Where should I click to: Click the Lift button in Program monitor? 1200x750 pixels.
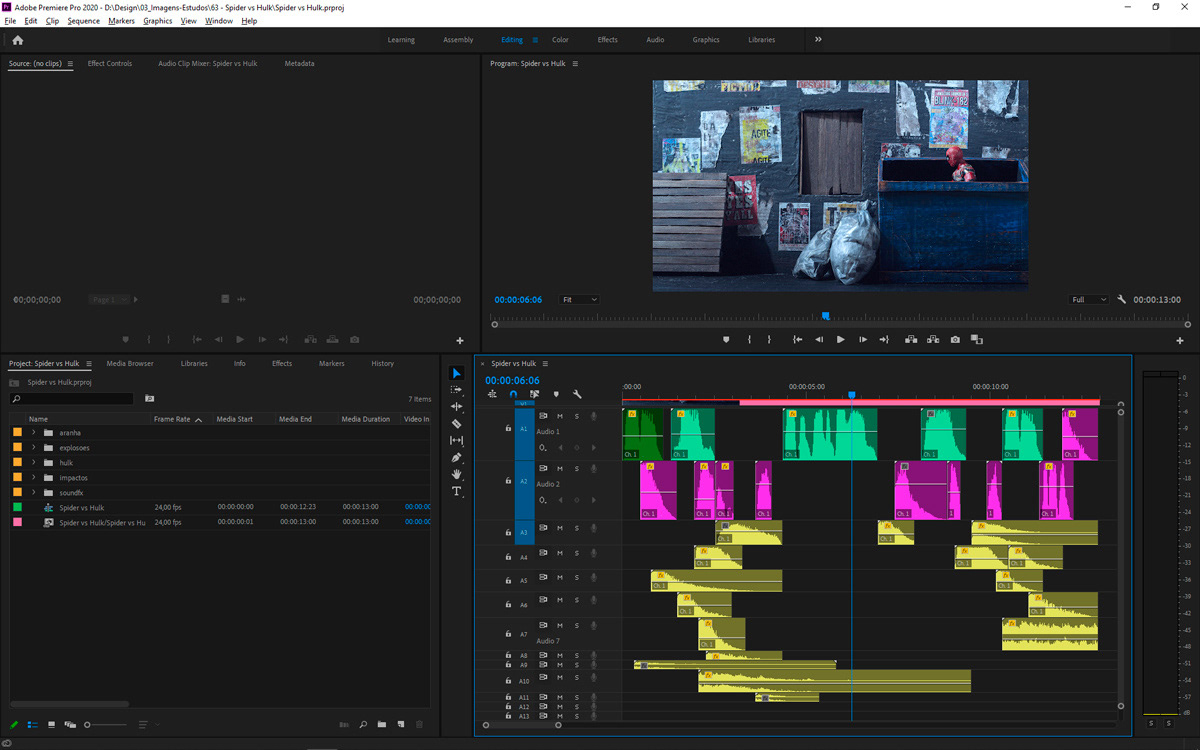(911, 340)
